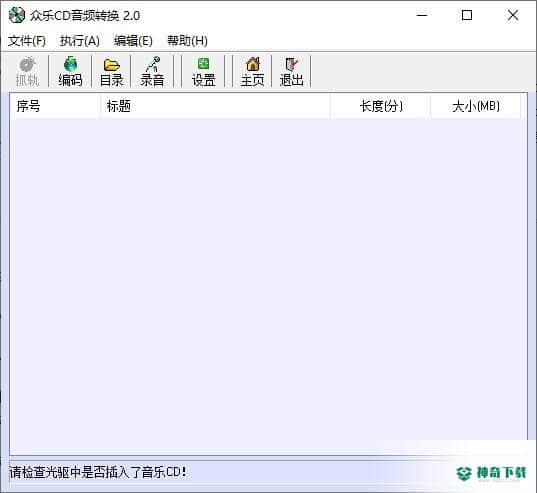Viewport: 537px width, 493px height.
Task: Click status text 请检查光驱中是否插入了音乐CD!
Action: [98, 472]
